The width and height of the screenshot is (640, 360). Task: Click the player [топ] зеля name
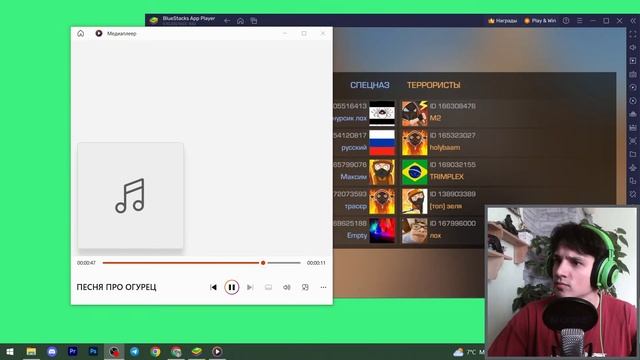(446, 206)
